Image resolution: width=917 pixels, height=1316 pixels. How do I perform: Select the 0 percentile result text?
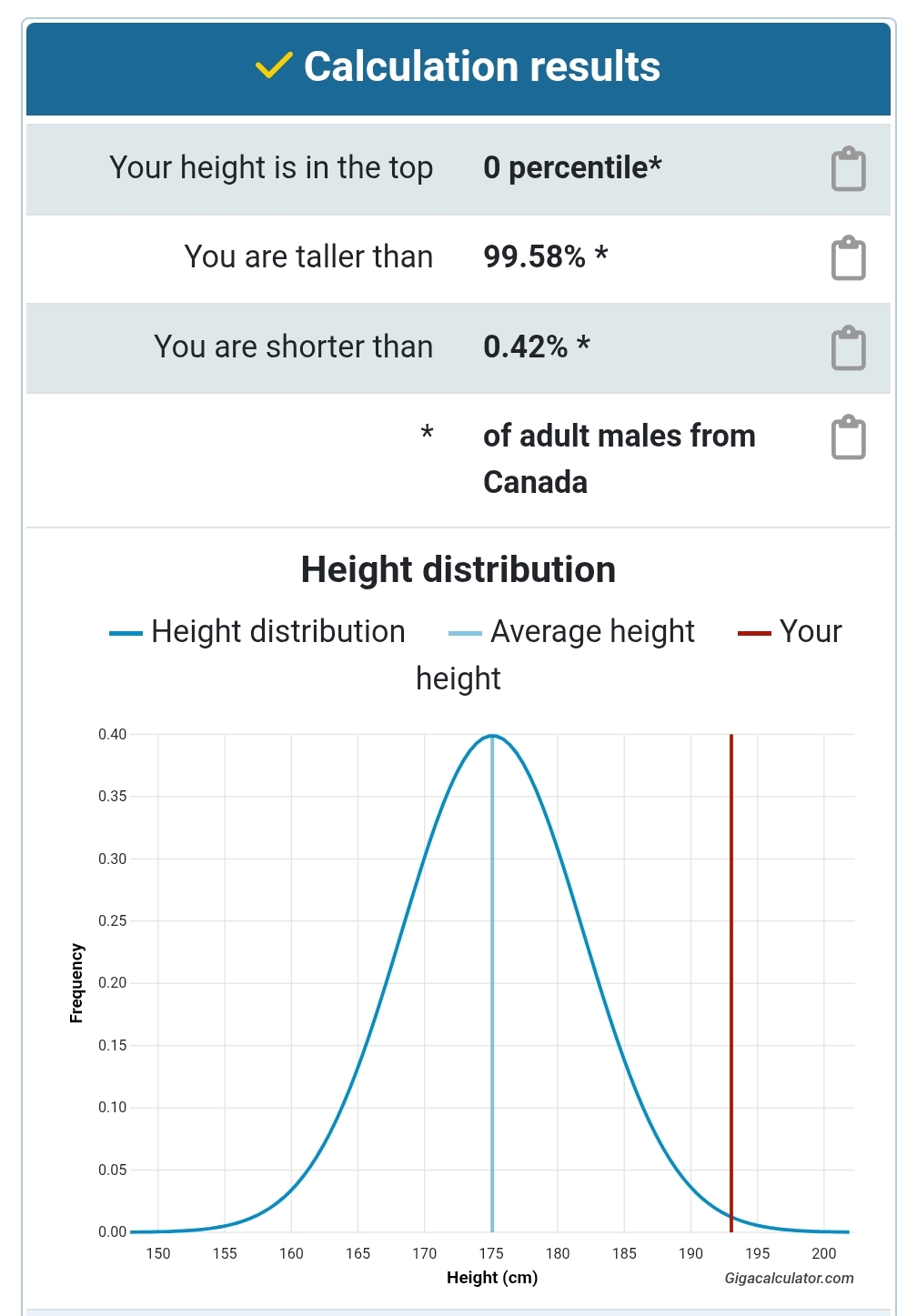(x=572, y=168)
